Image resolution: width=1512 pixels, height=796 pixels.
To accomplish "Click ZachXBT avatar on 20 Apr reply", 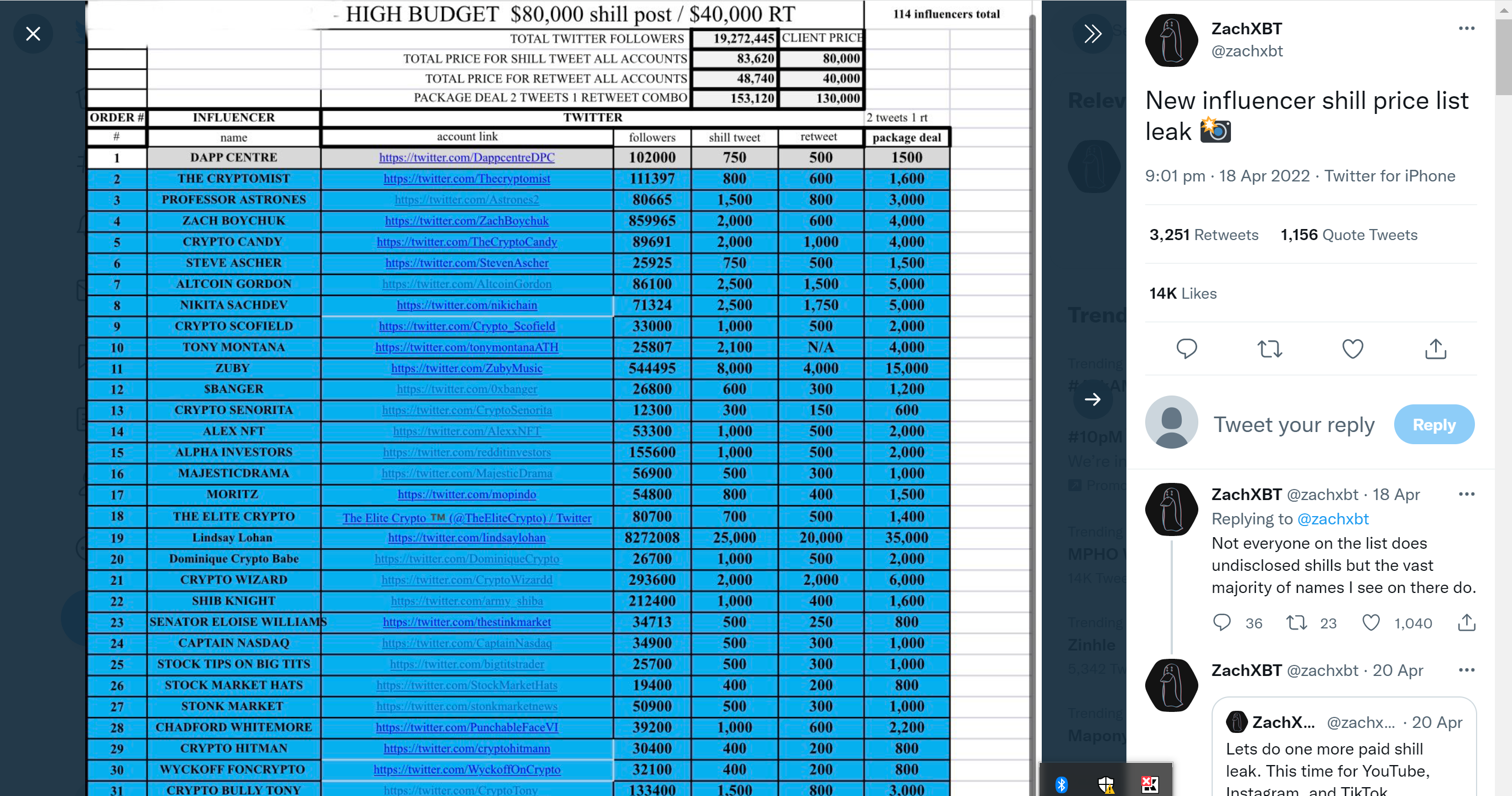I will pos(1171,685).
